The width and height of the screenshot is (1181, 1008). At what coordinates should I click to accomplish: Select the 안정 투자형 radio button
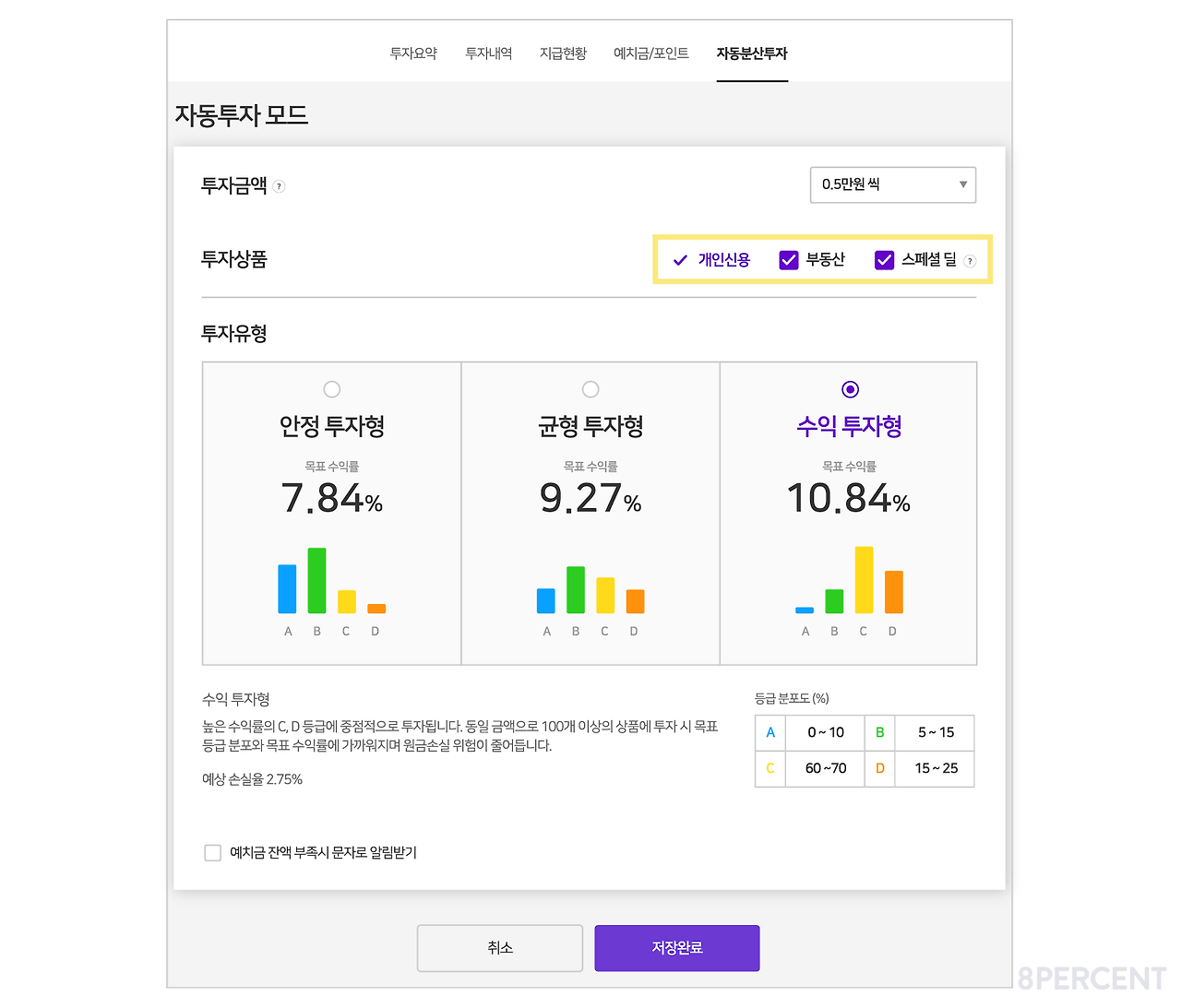[332, 389]
